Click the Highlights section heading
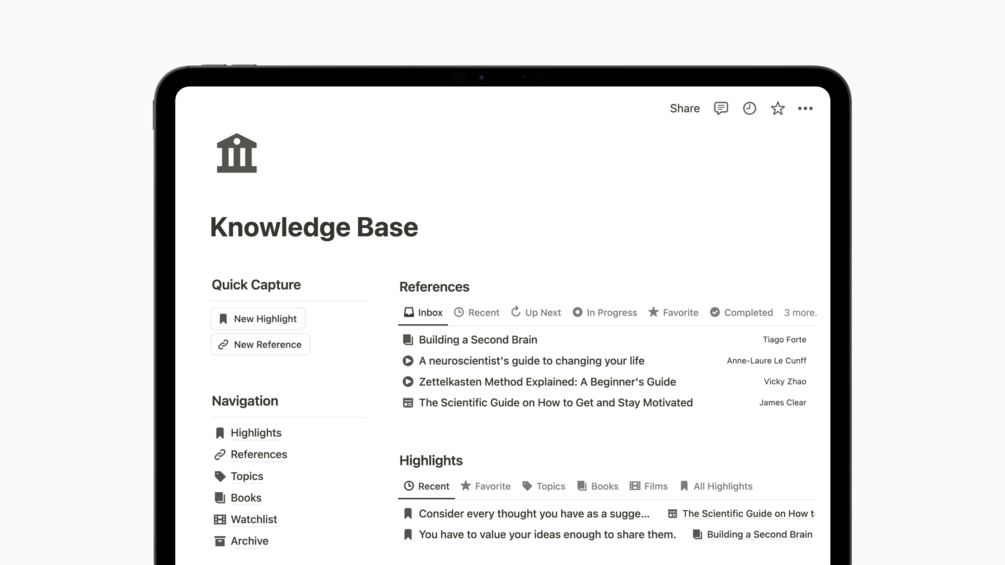The height and width of the screenshot is (565, 1005). 431,461
